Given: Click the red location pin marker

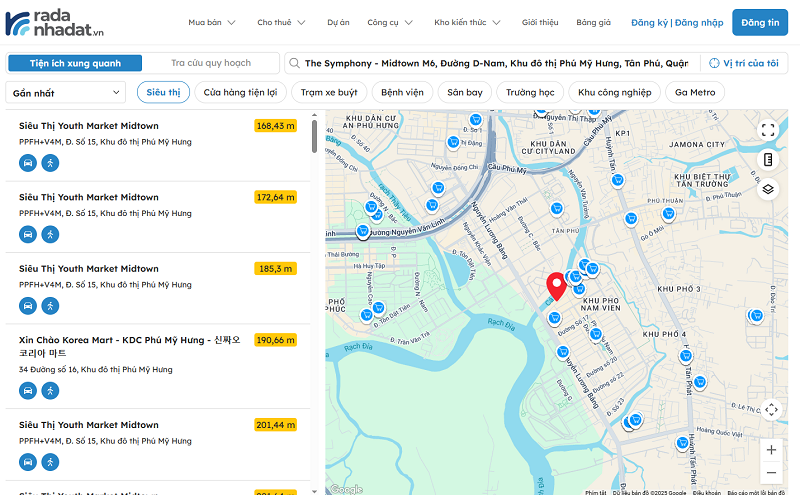Looking at the screenshot, I should 555,286.
